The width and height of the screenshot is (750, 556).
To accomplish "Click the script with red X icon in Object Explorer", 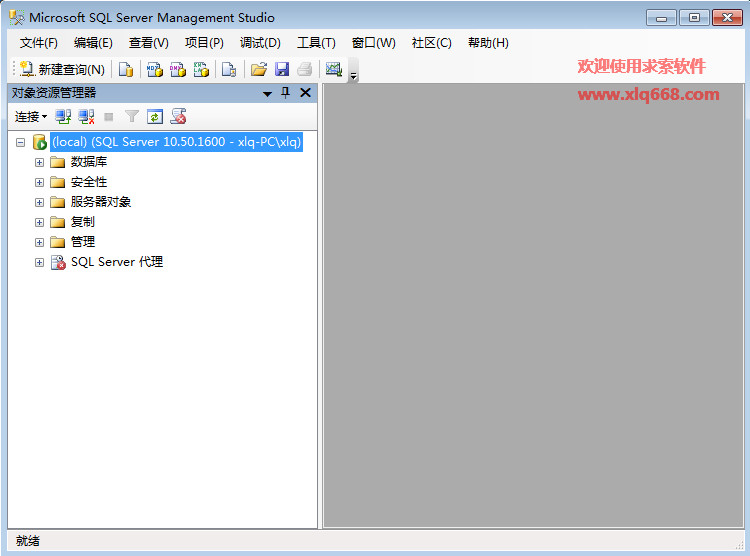I will pyautogui.click(x=178, y=116).
